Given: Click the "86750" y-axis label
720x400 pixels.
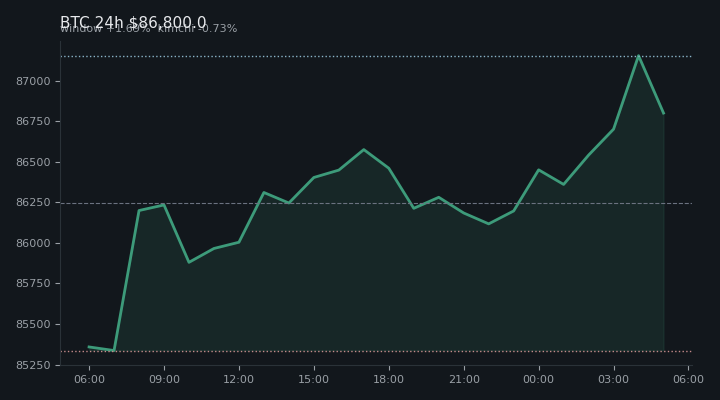Looking at the screenshot, I should tap(33, 121).
